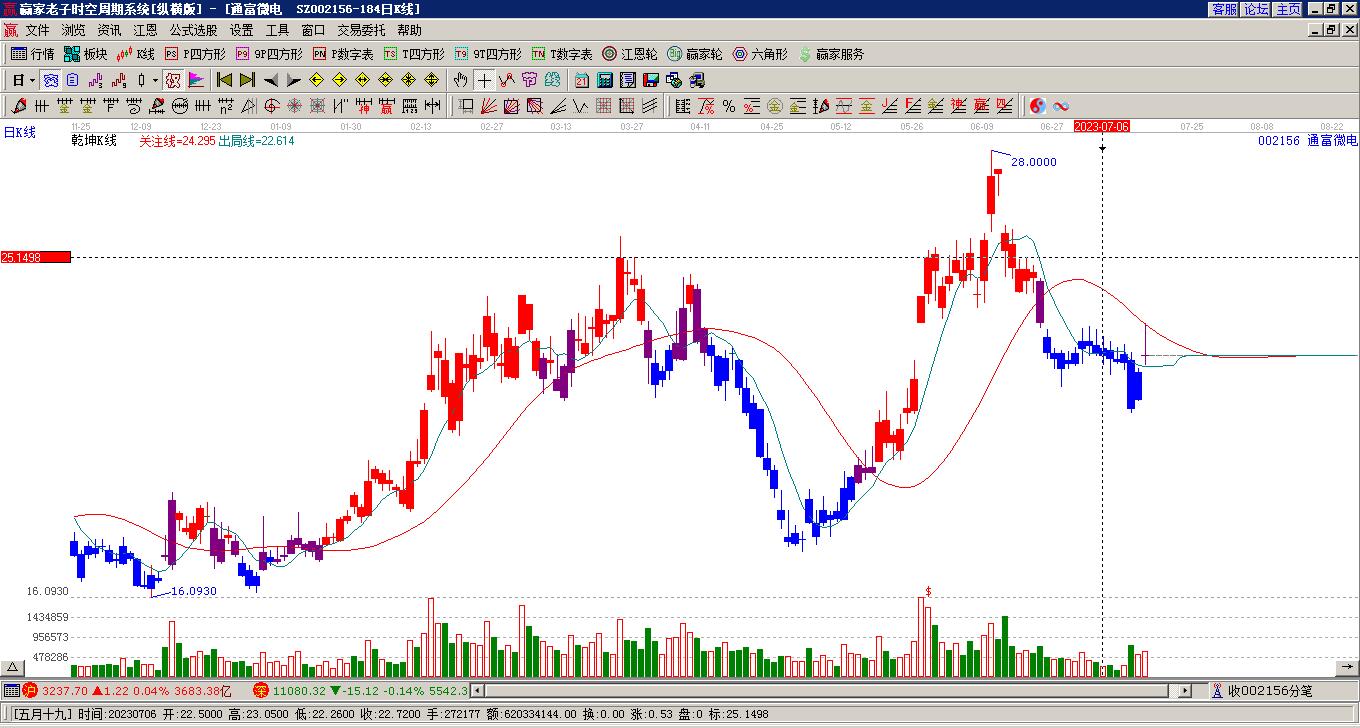Click the blue infinity loop icon
Image resolution: width=1360 pixels, height=728 pixels.
(1061, 106)
